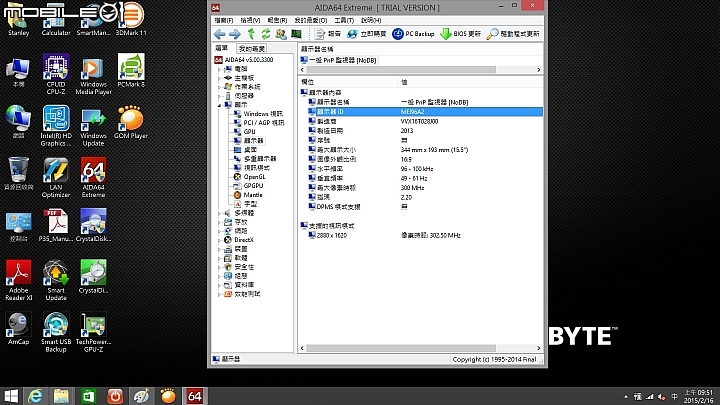This screenshot has width=720, height=405.
Task: Select Mantle in the tree
Action: (248, 195)
